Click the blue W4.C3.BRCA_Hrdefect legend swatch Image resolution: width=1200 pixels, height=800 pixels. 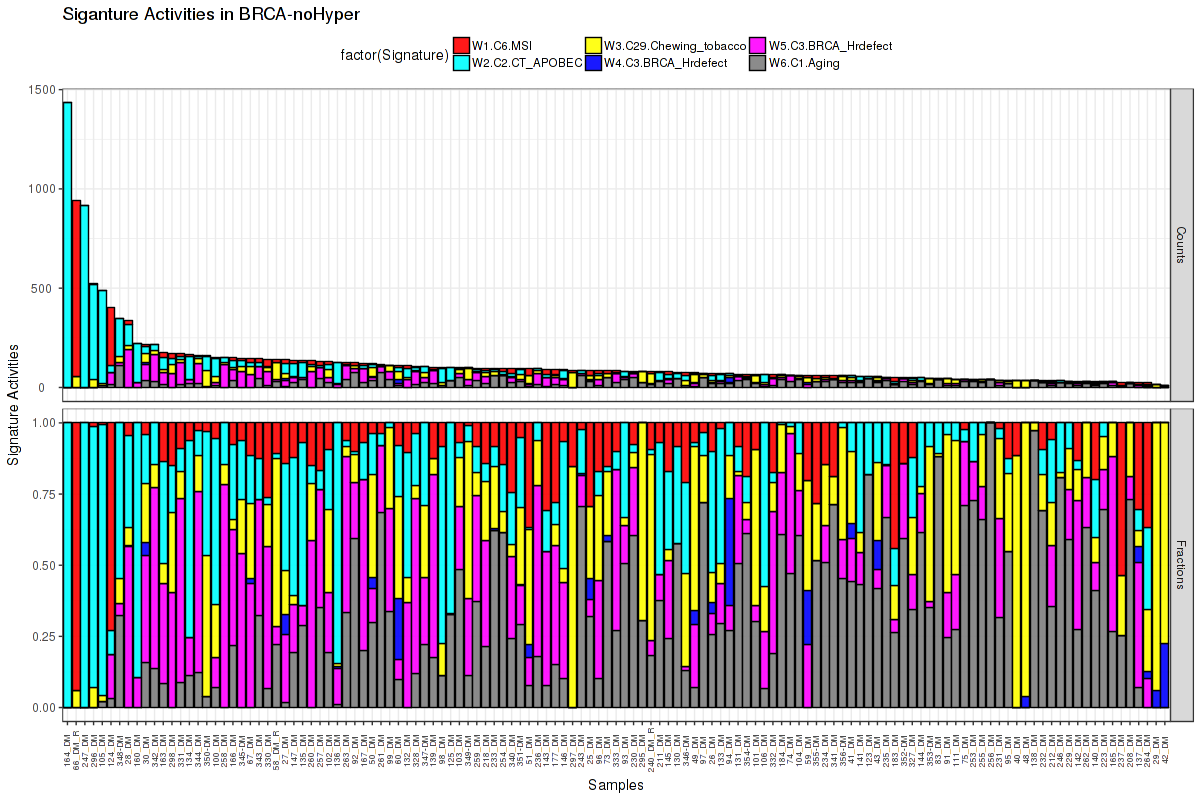[593, 62]
